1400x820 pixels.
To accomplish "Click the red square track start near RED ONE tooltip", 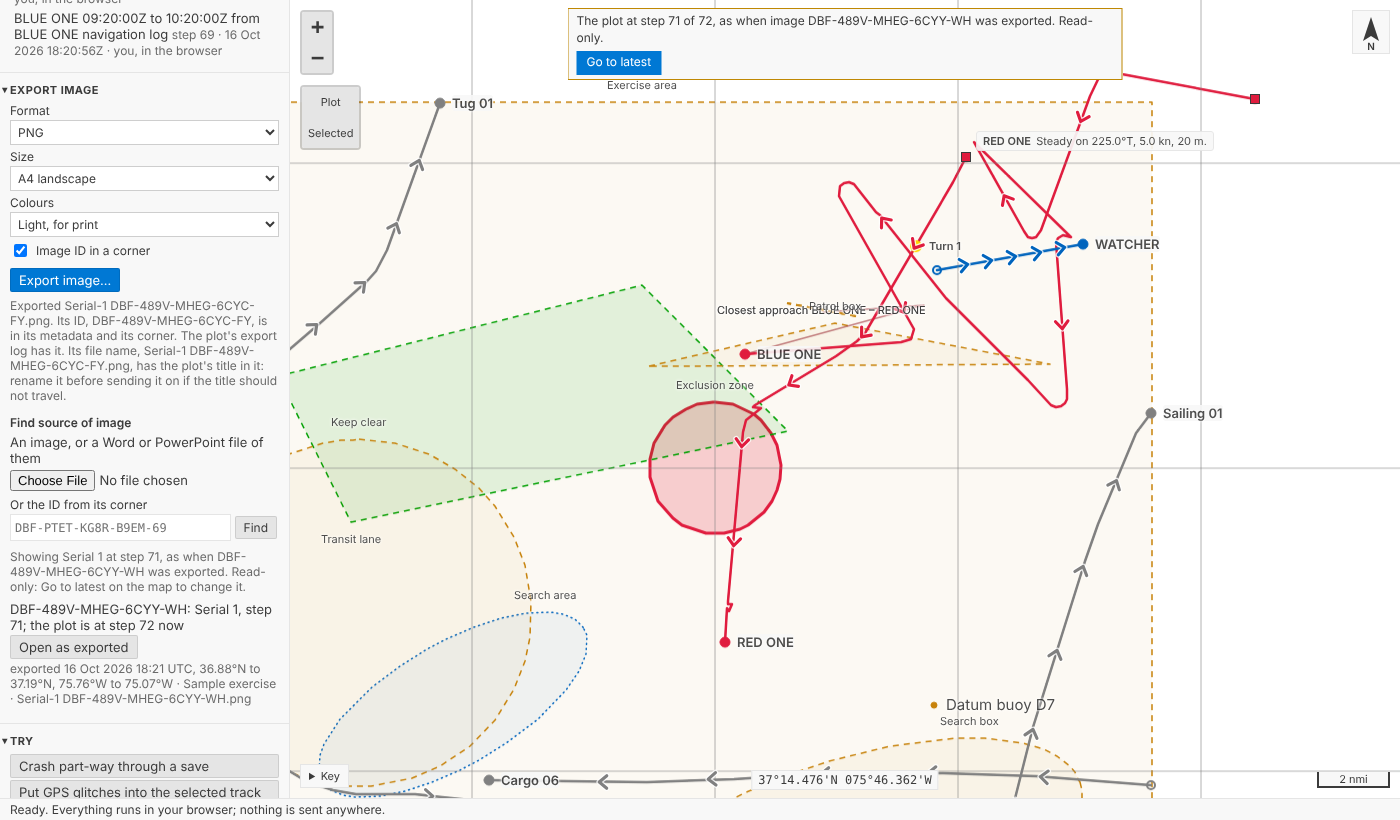I will coord(966,157).
